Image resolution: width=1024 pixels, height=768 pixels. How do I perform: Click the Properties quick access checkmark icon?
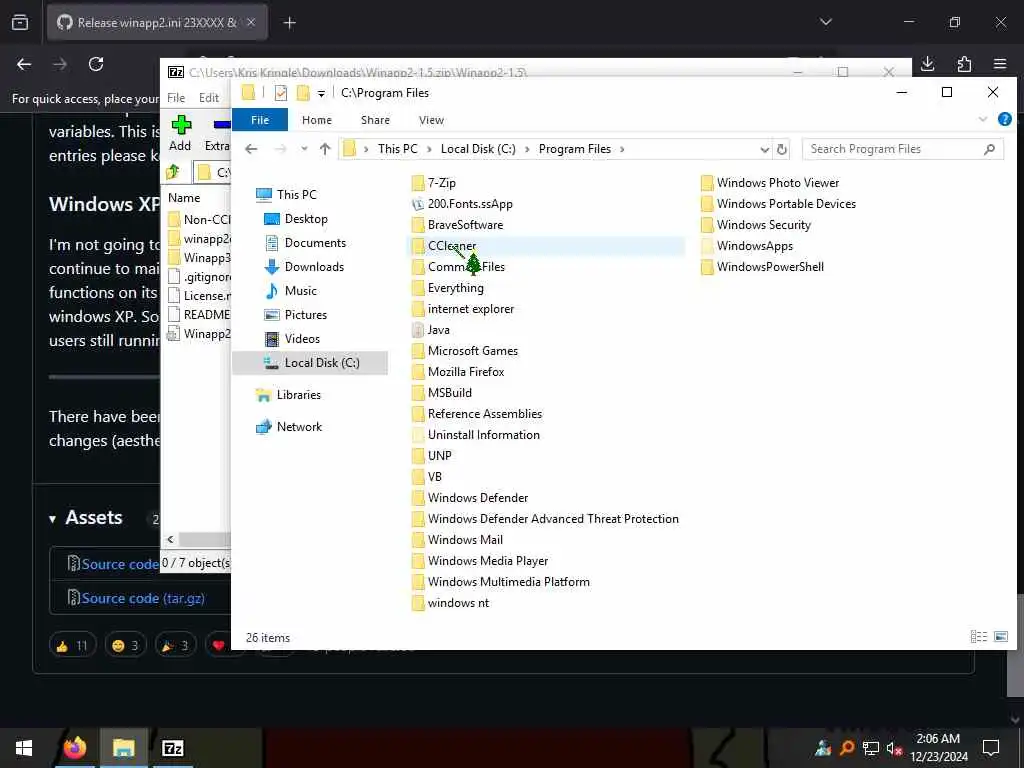[x=281, y=93]
